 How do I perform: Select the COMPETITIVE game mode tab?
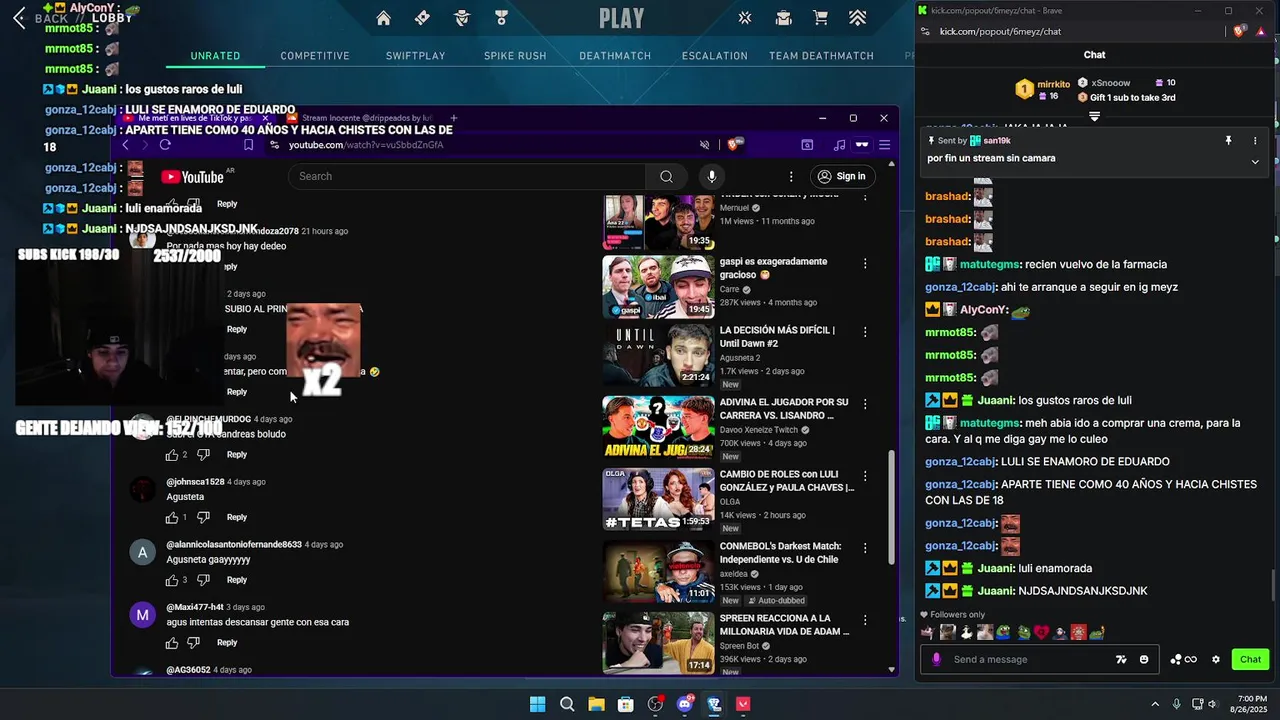click(x=315, y=56)
